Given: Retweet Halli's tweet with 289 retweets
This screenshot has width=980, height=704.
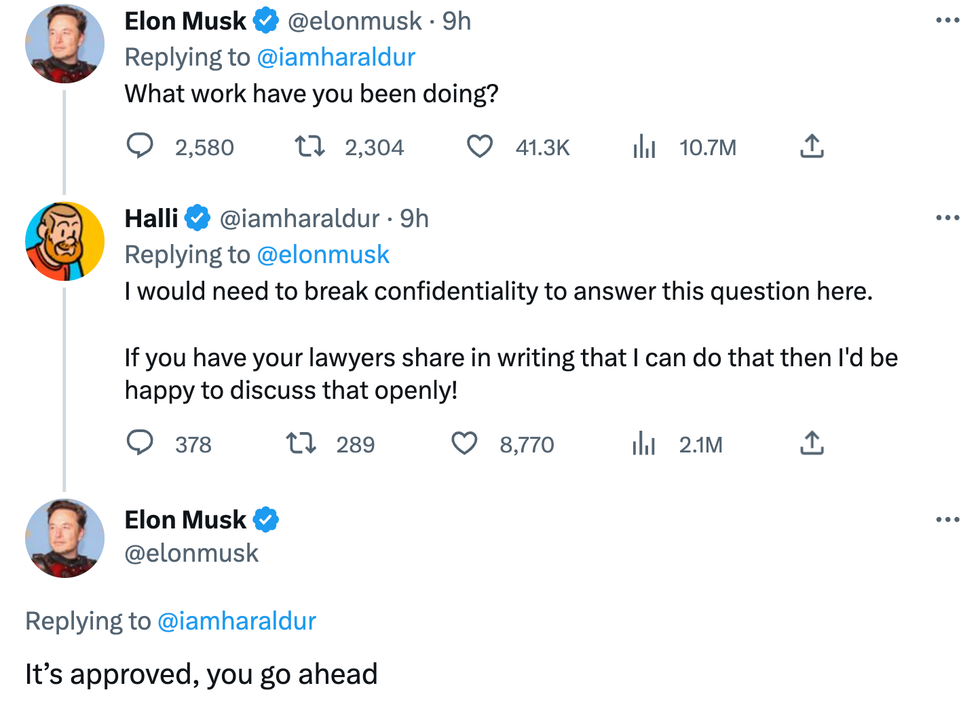Looking at the screenshot, I should coord(301,443).
